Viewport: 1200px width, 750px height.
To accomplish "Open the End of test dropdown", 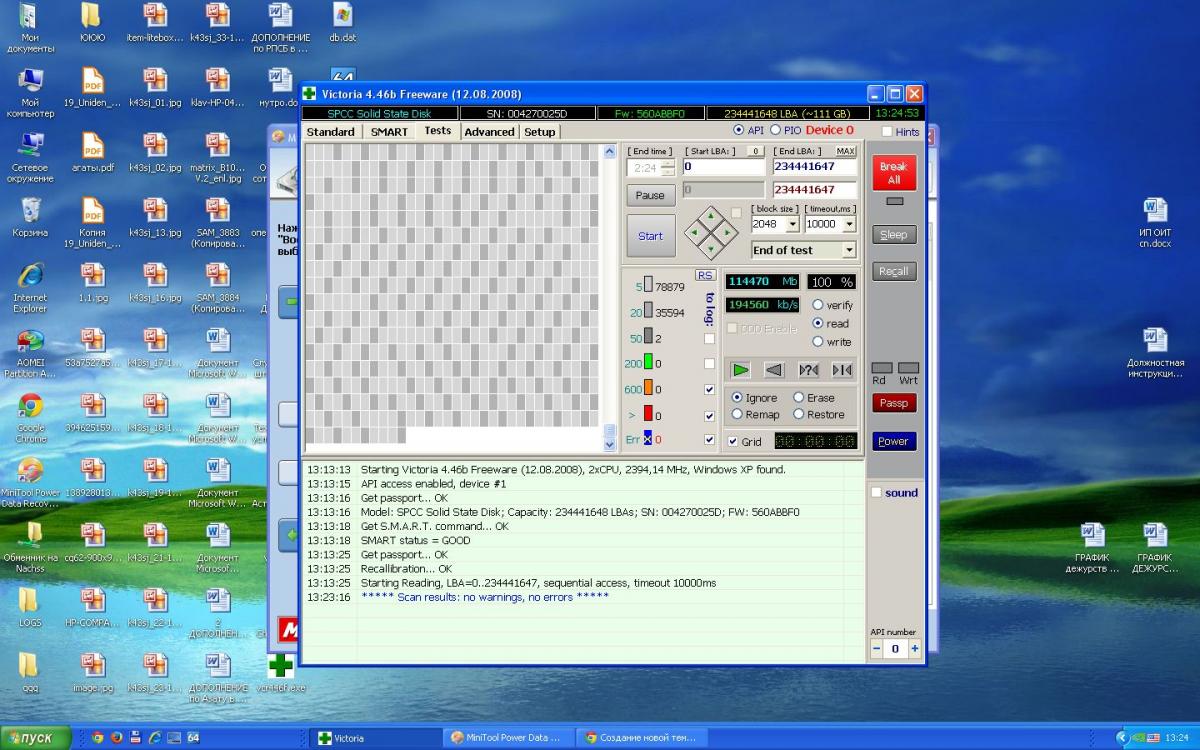I will tap(849, 250).
